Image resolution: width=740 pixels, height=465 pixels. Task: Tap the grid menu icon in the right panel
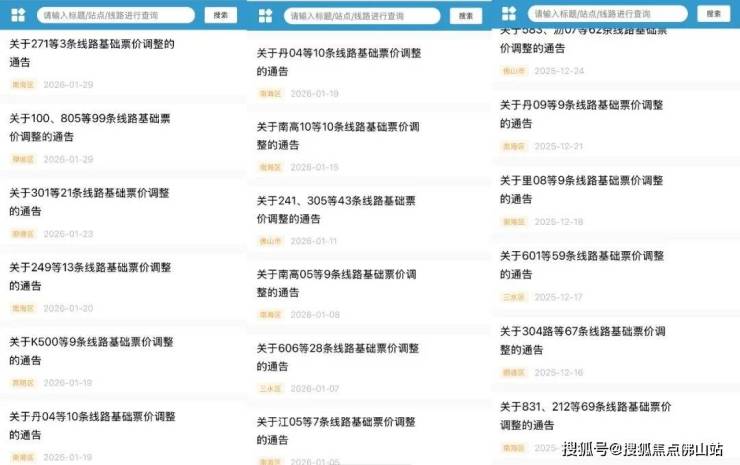coord(509,14)
